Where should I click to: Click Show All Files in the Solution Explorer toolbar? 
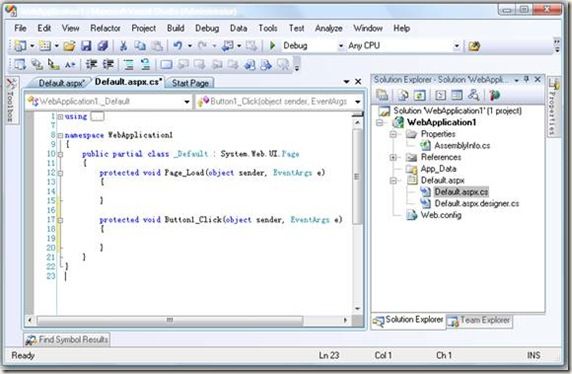coord(403,95)
